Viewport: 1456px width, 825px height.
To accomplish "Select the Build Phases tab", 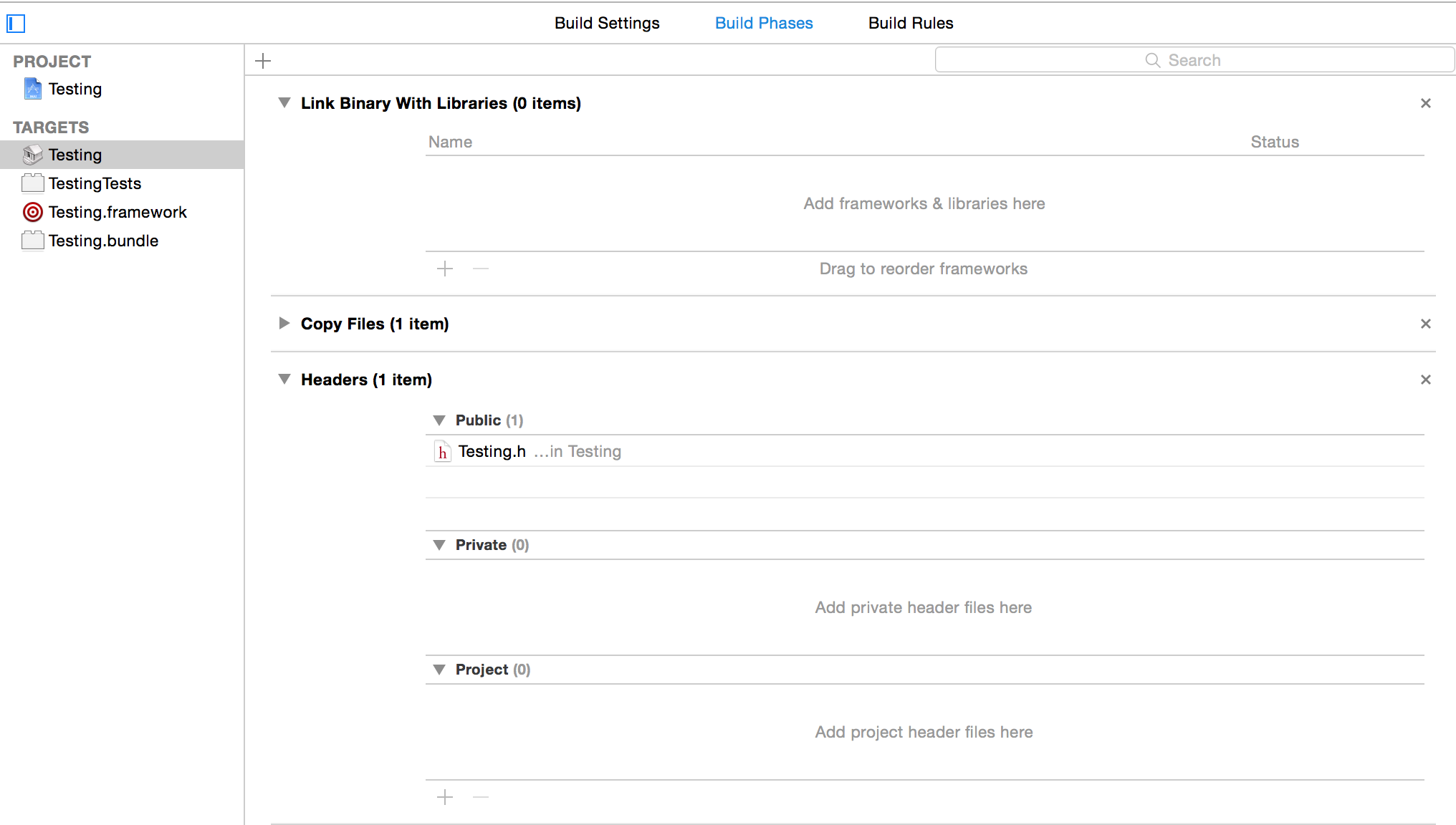I will 764,24.
